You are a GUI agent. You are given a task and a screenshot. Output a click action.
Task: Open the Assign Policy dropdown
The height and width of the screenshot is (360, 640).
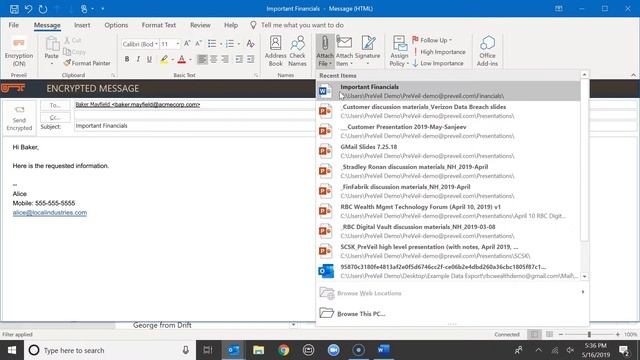399,51
